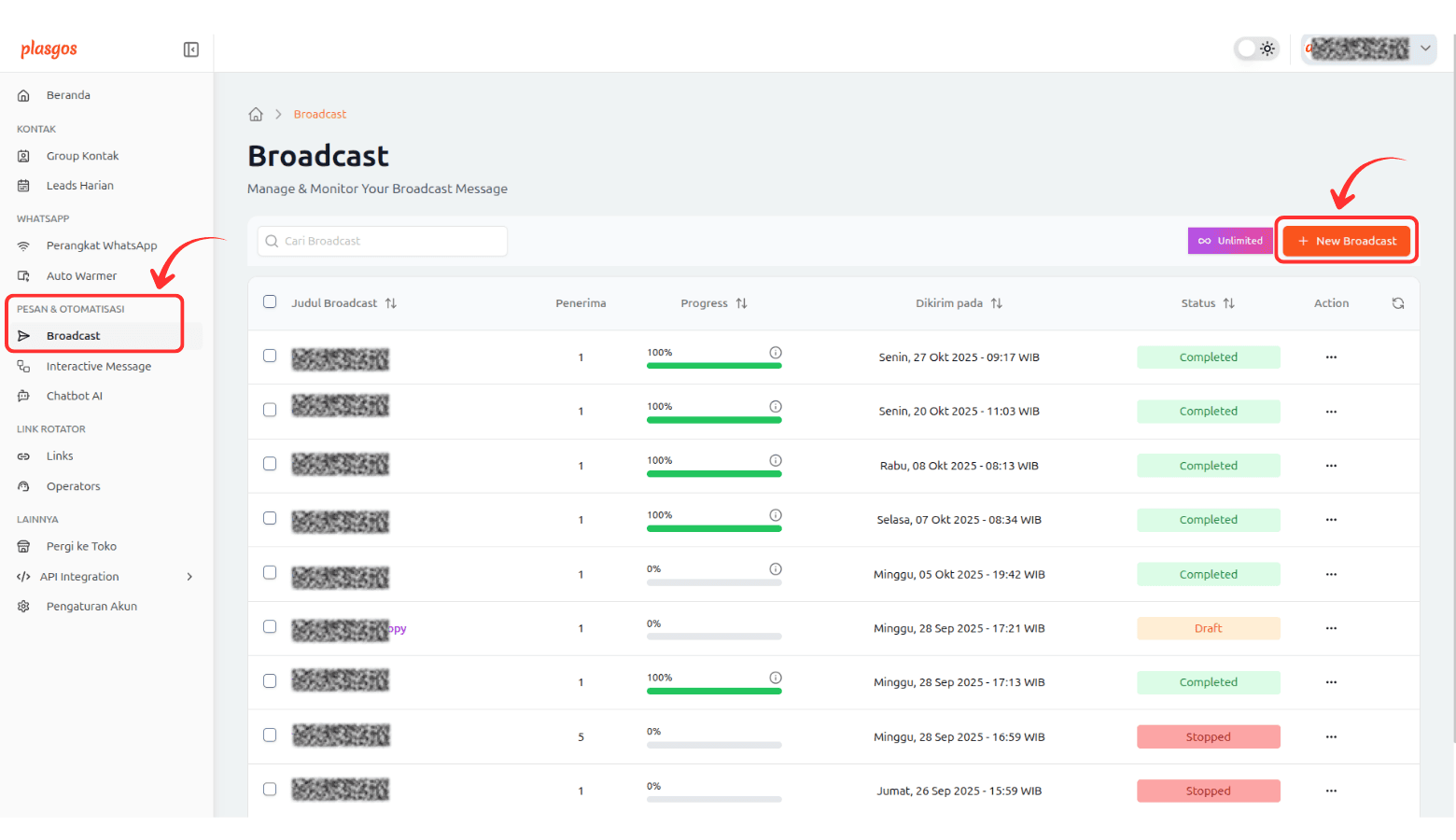Open Interactive Message from the sidebar
This screenshot has width=1456, height=840.
click(x=98, y=367)
